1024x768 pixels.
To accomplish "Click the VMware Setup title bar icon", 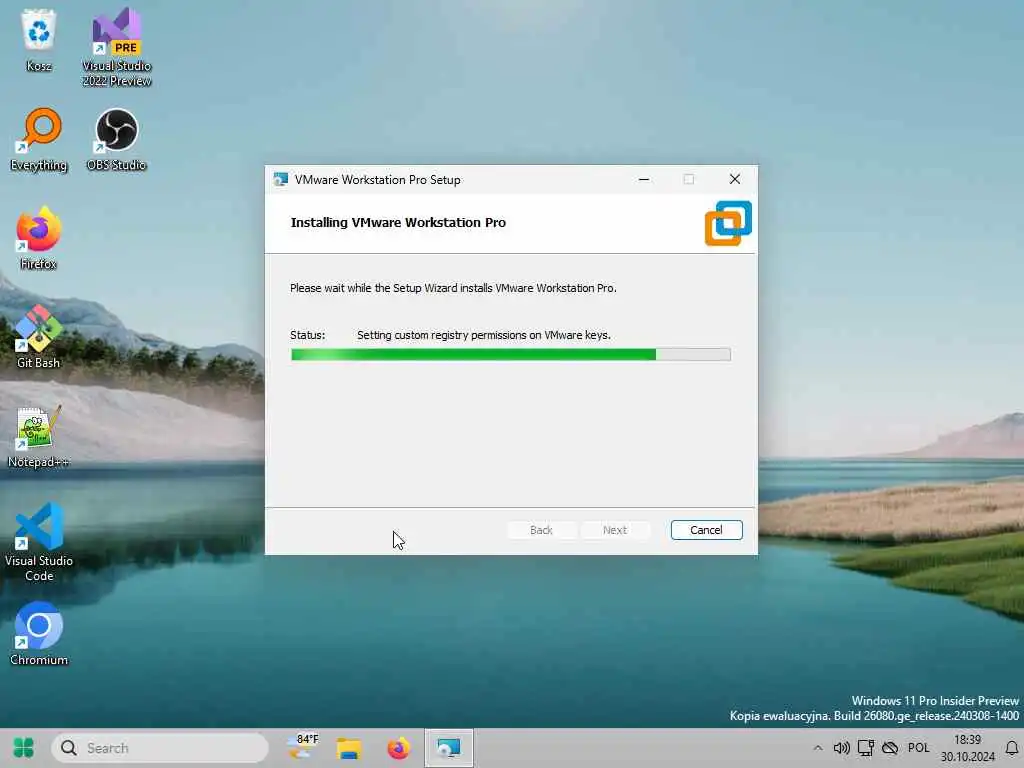I will tap(281, 180).
